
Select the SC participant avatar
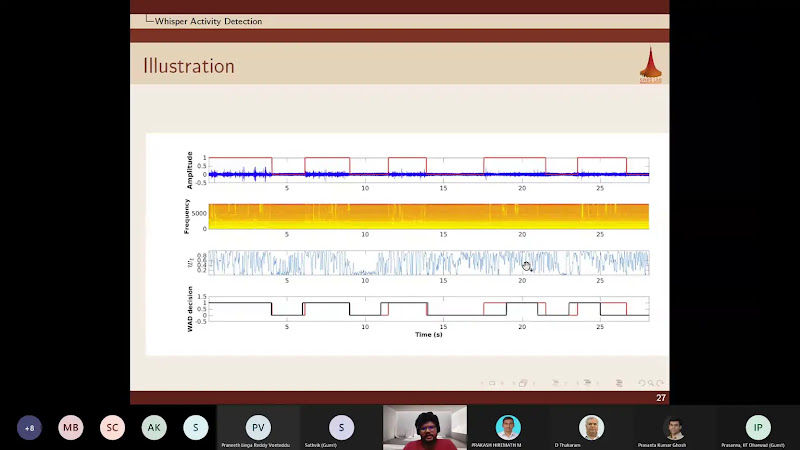click(x=112, y=428)
